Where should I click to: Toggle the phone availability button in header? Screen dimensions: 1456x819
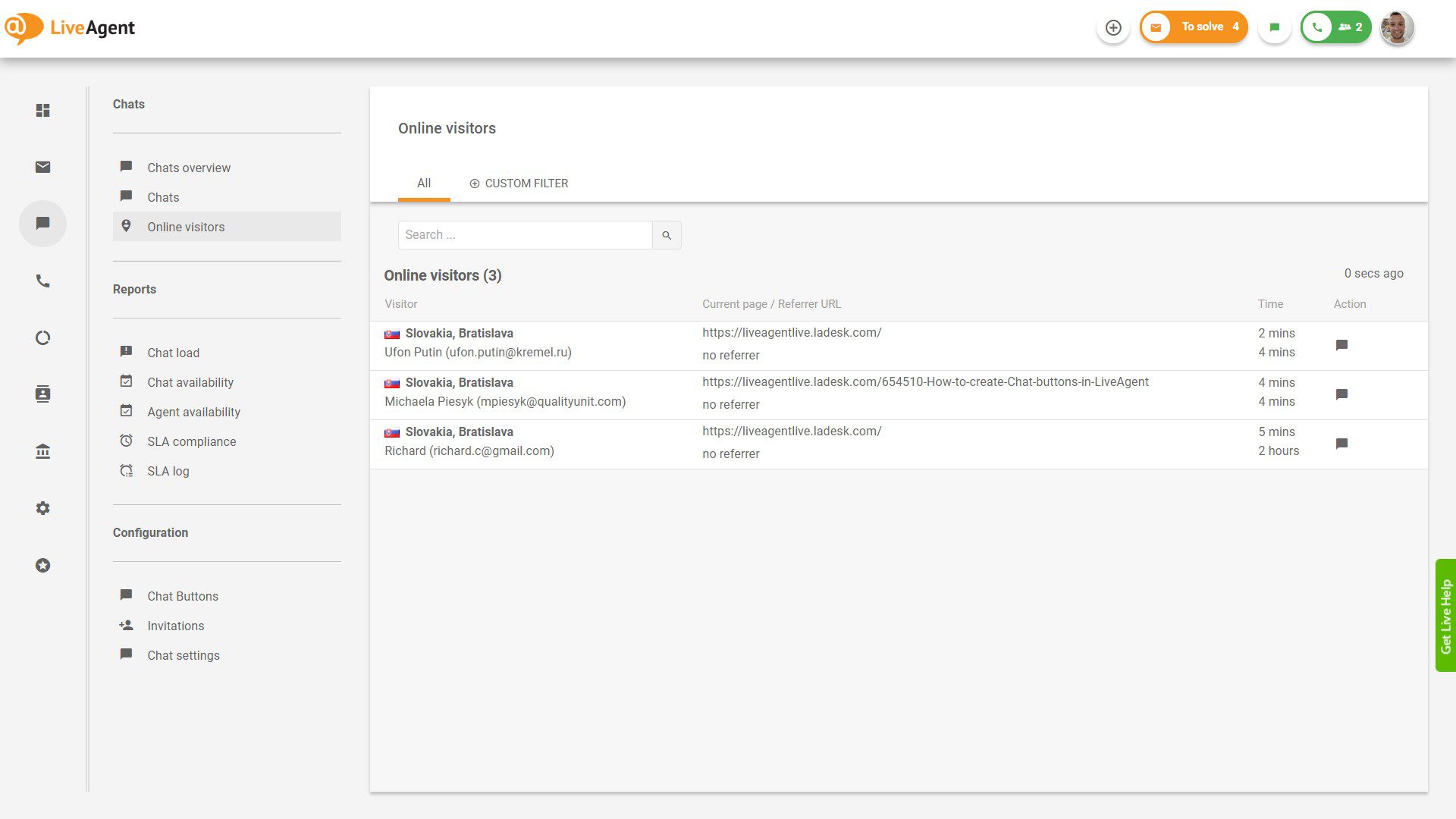(x=1318, y=28)
